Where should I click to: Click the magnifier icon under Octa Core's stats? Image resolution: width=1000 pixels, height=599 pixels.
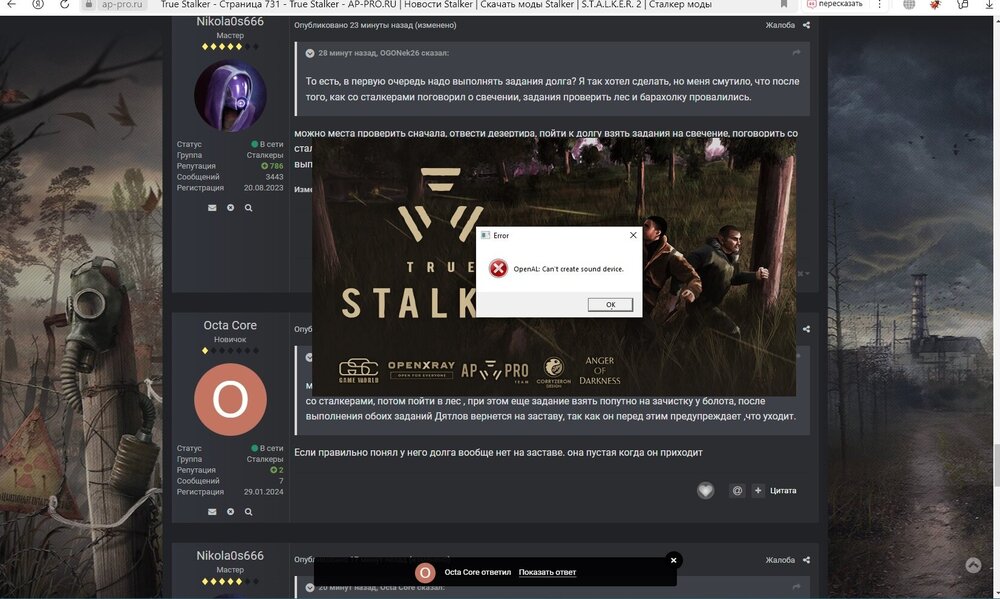coord(248,512)
